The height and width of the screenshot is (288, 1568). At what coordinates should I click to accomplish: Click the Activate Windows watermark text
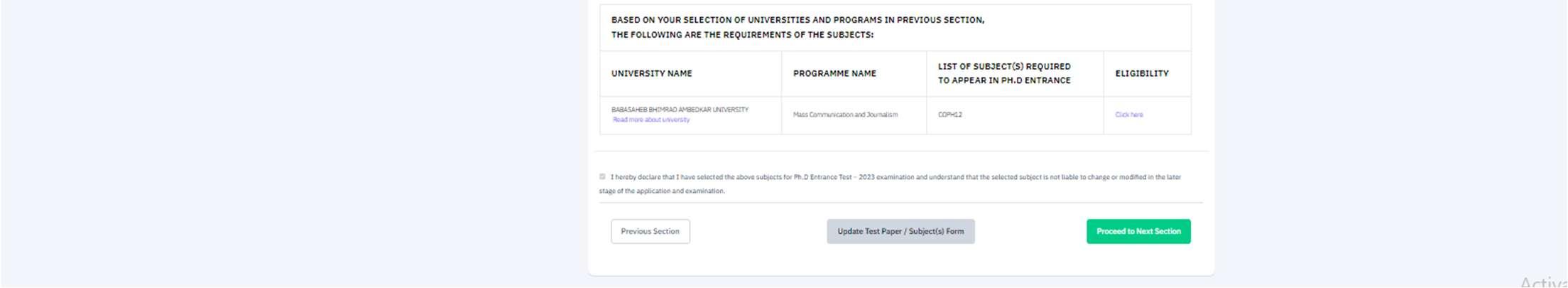click(x=1542, y=282)
